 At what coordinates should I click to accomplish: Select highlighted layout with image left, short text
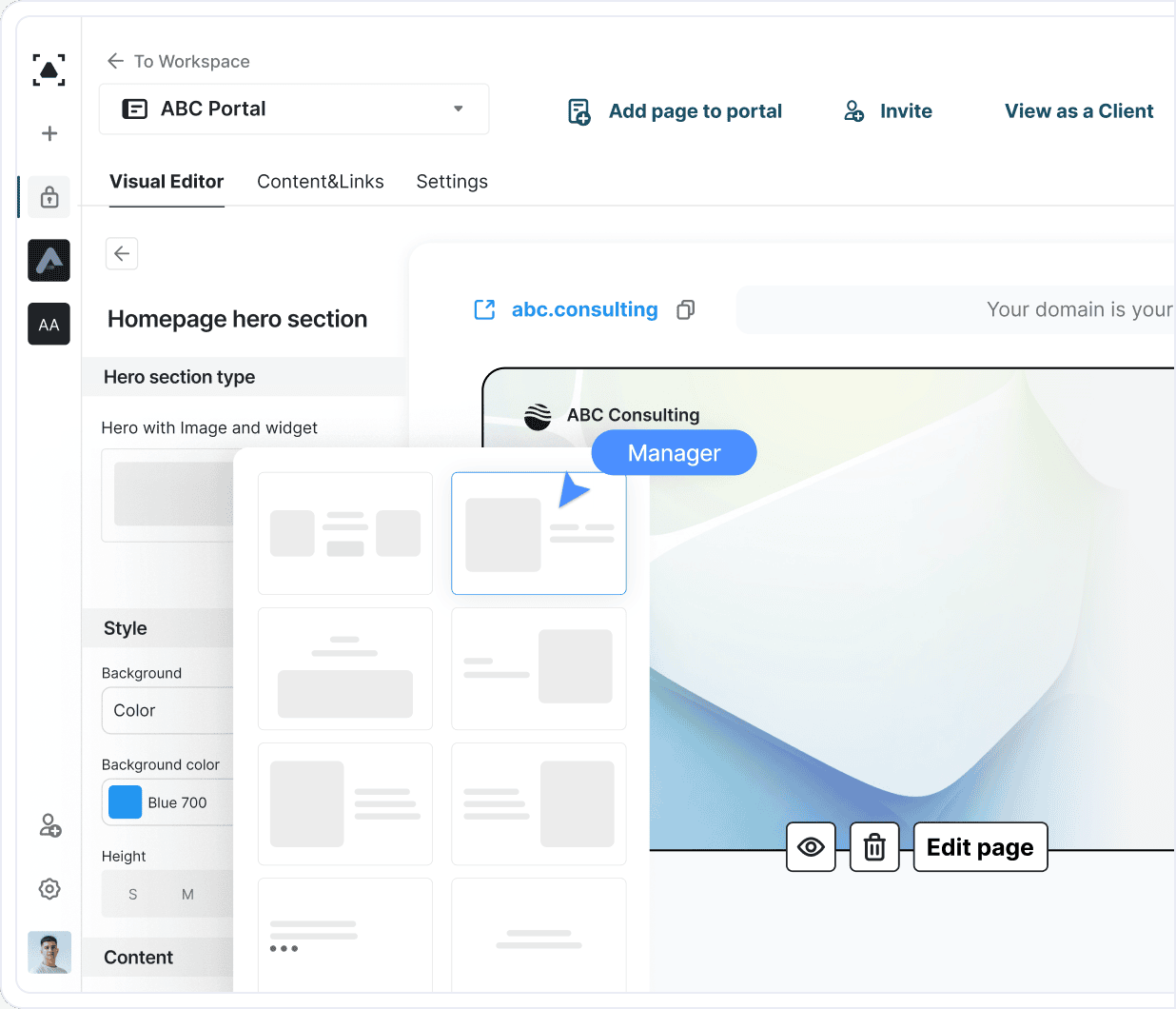pyautogui.click(x=539, y=533)
